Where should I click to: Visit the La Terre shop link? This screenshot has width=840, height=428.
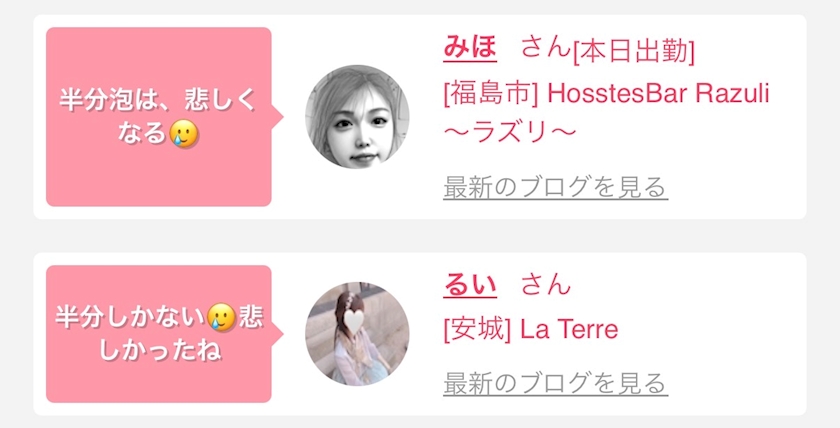coord(531,330)
